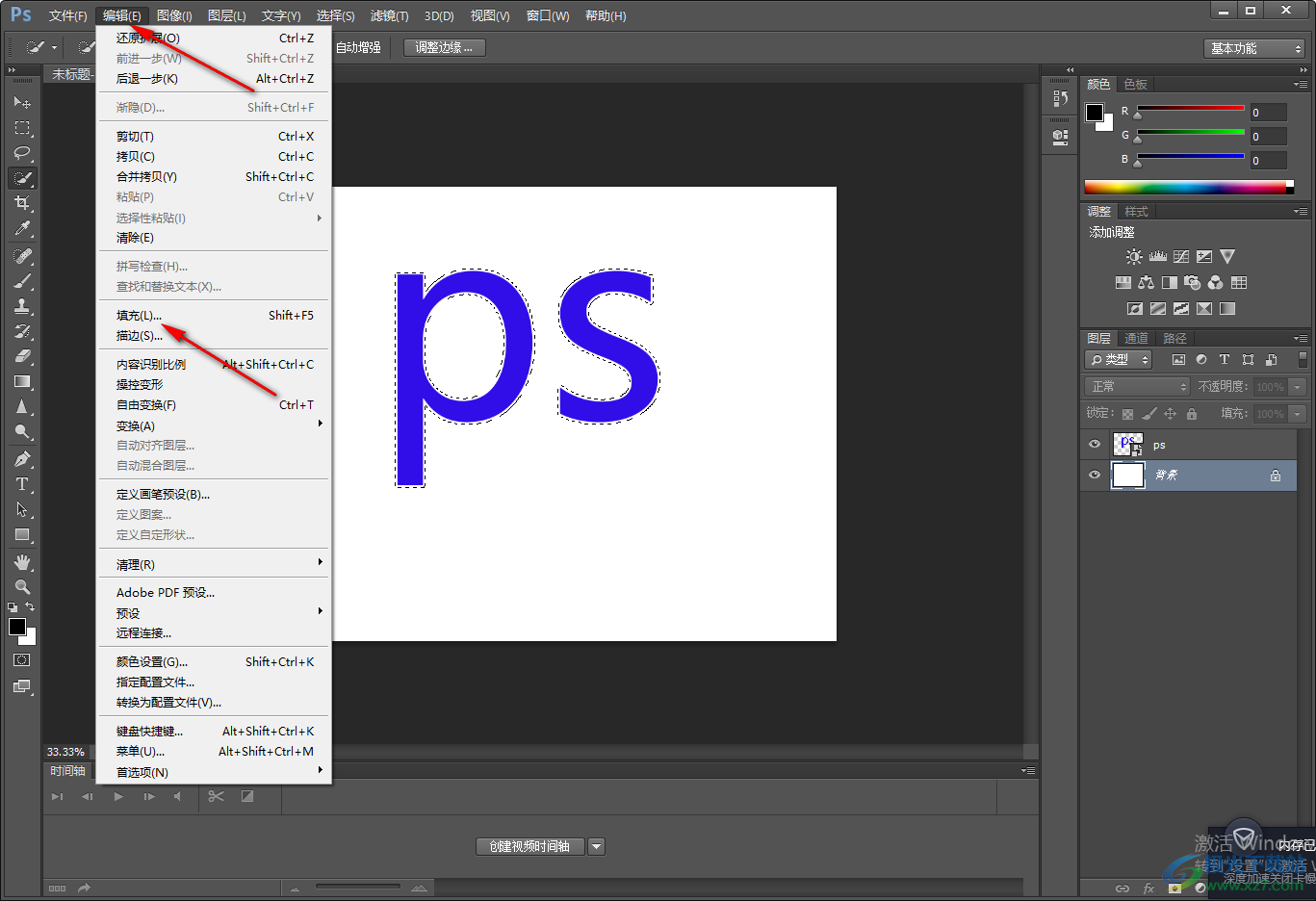Hide the 背景 layer with eye icon
This screenshot has width=1316, height=901.
pos(1095,475)
